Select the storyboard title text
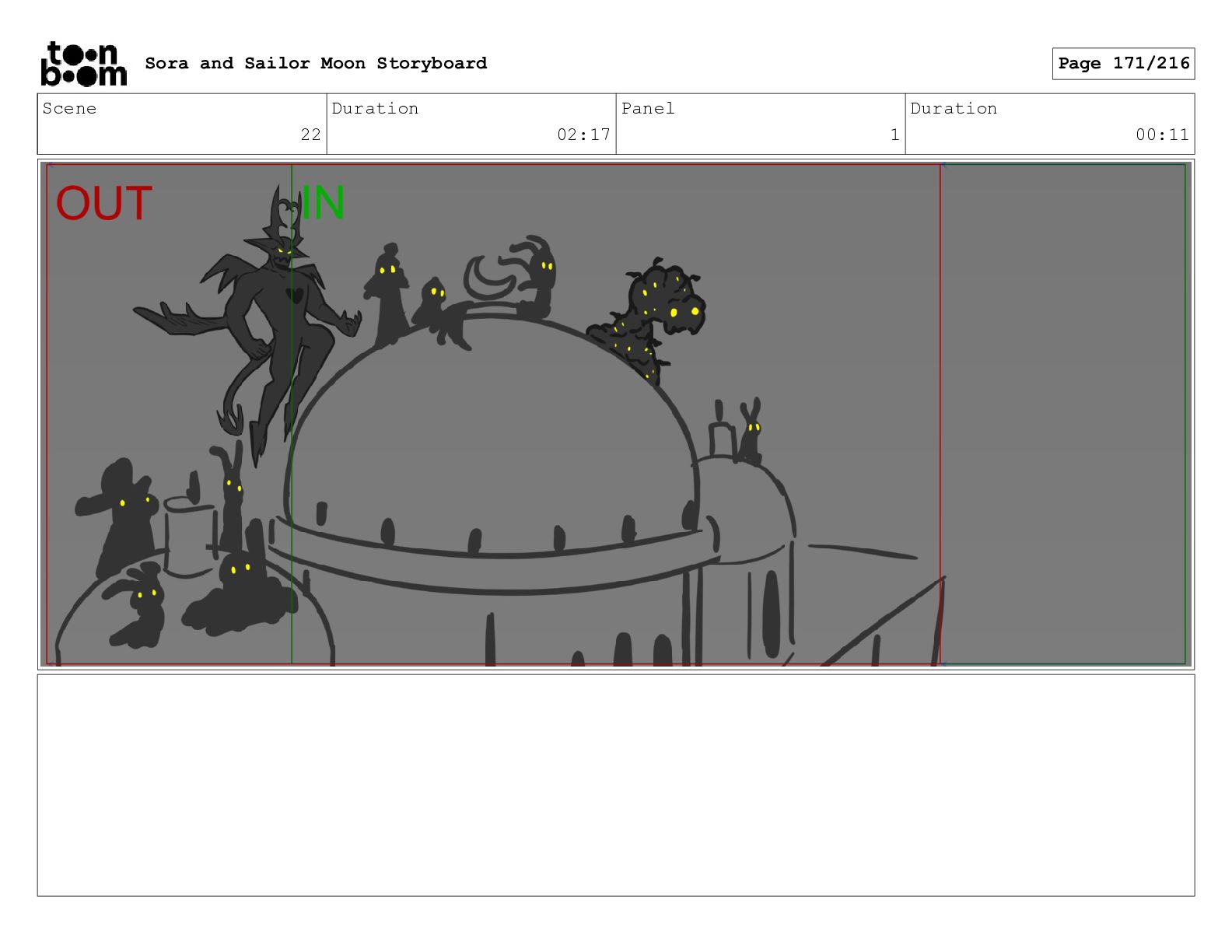This screenshot has width=1232, height=952. click(316, 63)
